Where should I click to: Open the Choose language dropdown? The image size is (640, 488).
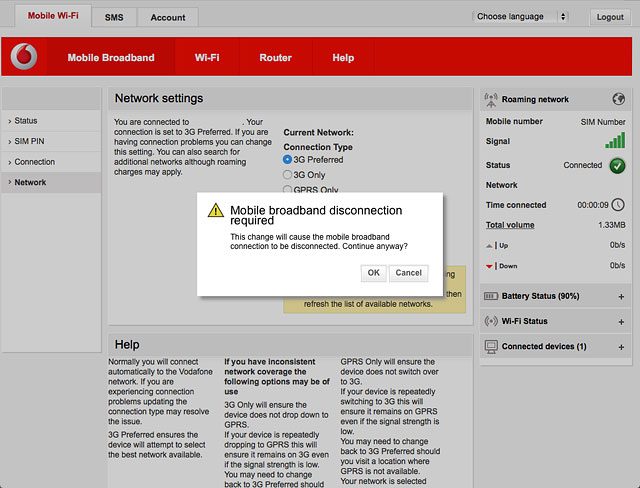(x=521, y=17)
